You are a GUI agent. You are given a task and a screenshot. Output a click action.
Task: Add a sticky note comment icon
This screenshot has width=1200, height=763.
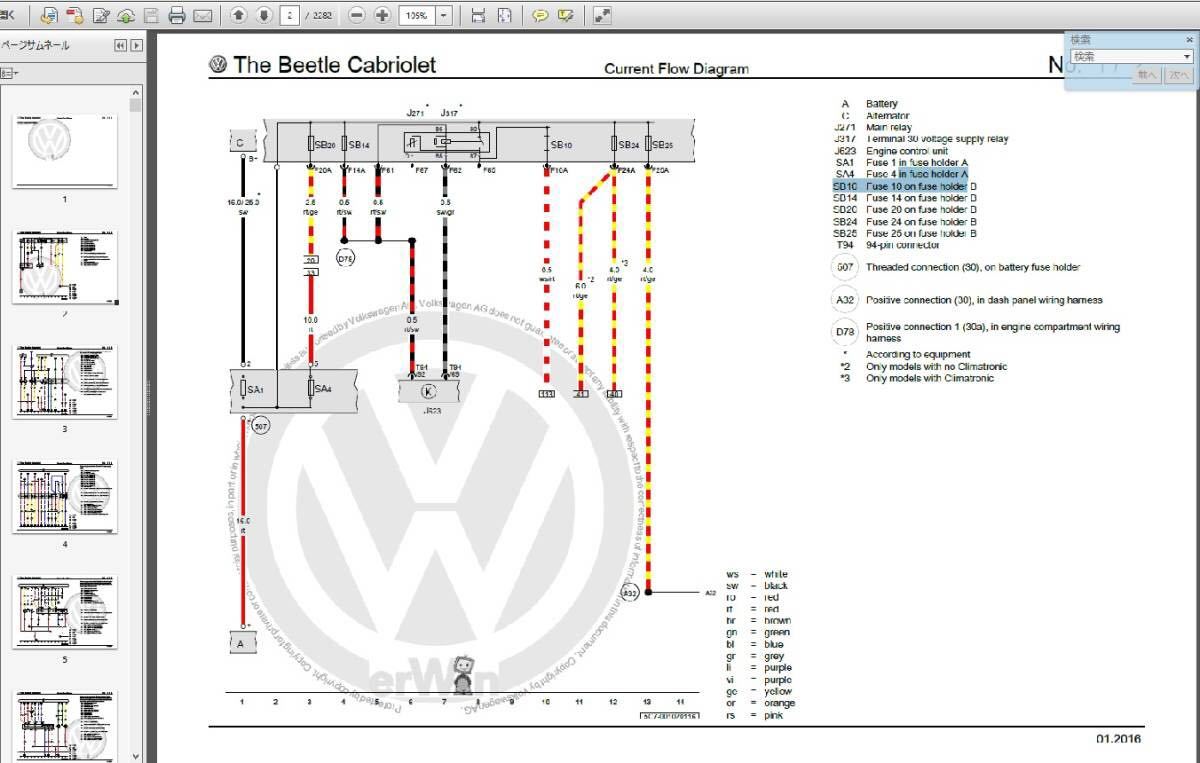point(540,15)
